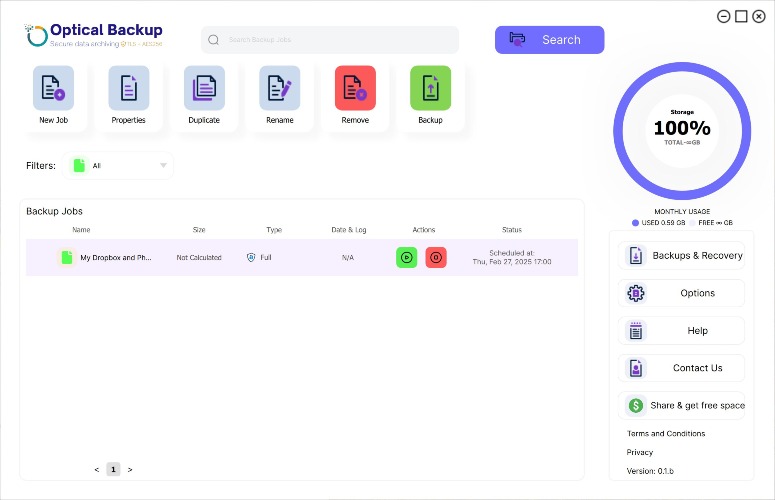This screenshot has width=775, height=500.
Task: Click the Options gear icon
Action: (x=636, y=293)
